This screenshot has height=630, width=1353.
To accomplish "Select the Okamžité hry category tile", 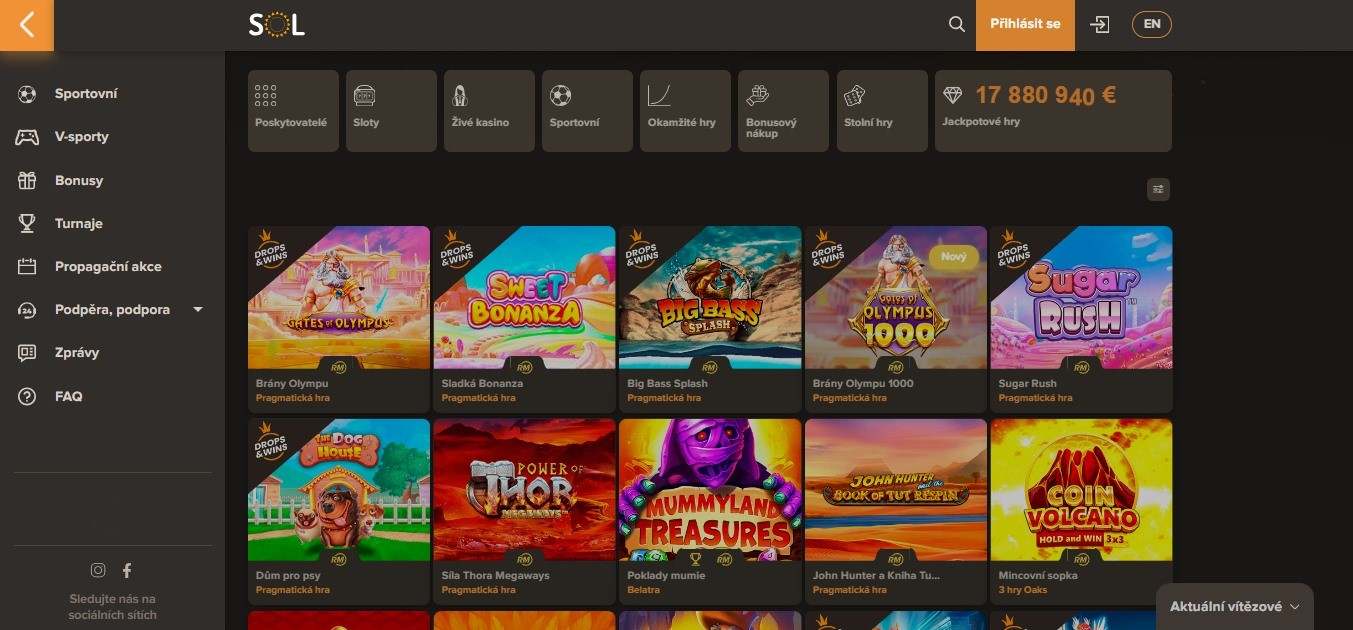I will click(685, 111).
